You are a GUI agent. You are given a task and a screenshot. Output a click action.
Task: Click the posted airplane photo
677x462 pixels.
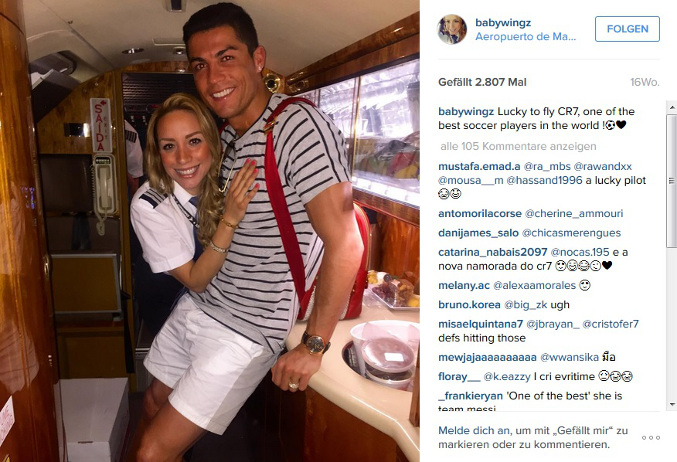(x=210, y=231)
